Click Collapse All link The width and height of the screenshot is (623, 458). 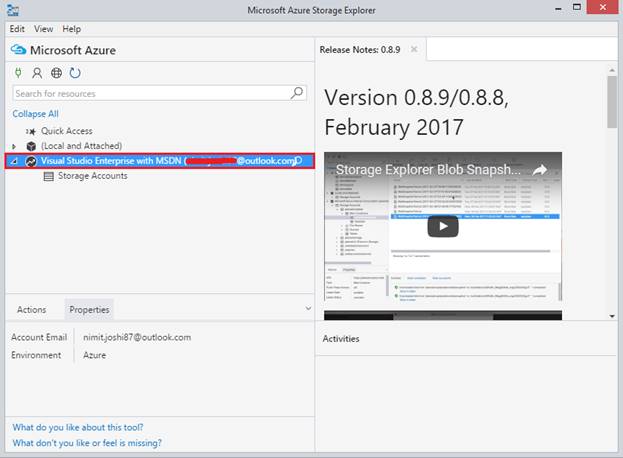[35, 114]
